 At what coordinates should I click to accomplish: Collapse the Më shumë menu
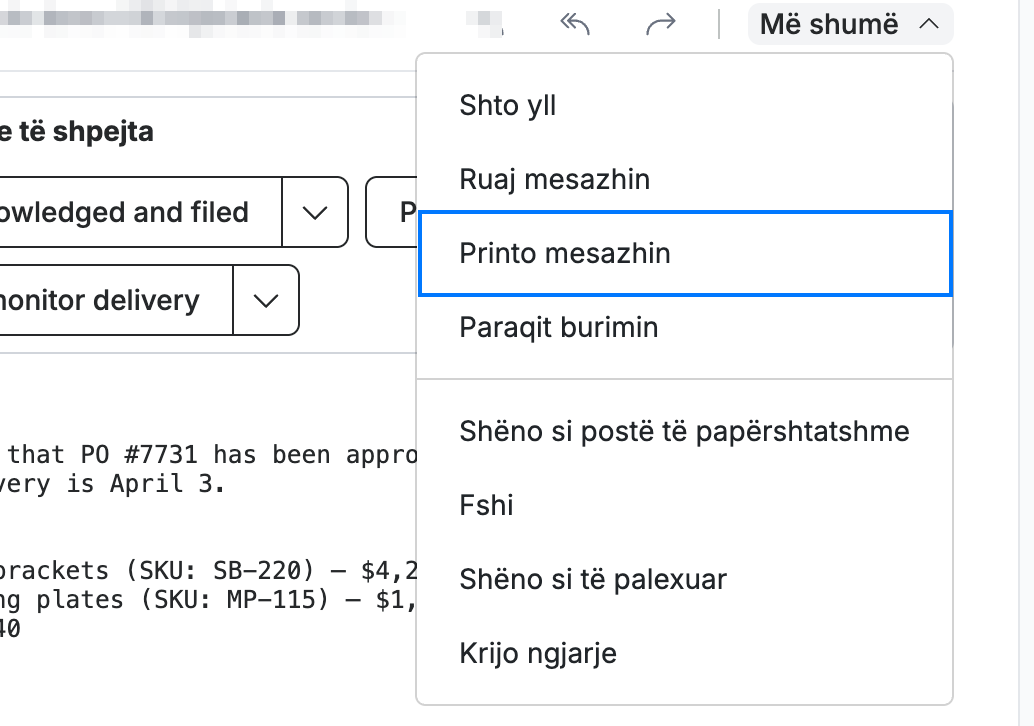tap(850, 24)
